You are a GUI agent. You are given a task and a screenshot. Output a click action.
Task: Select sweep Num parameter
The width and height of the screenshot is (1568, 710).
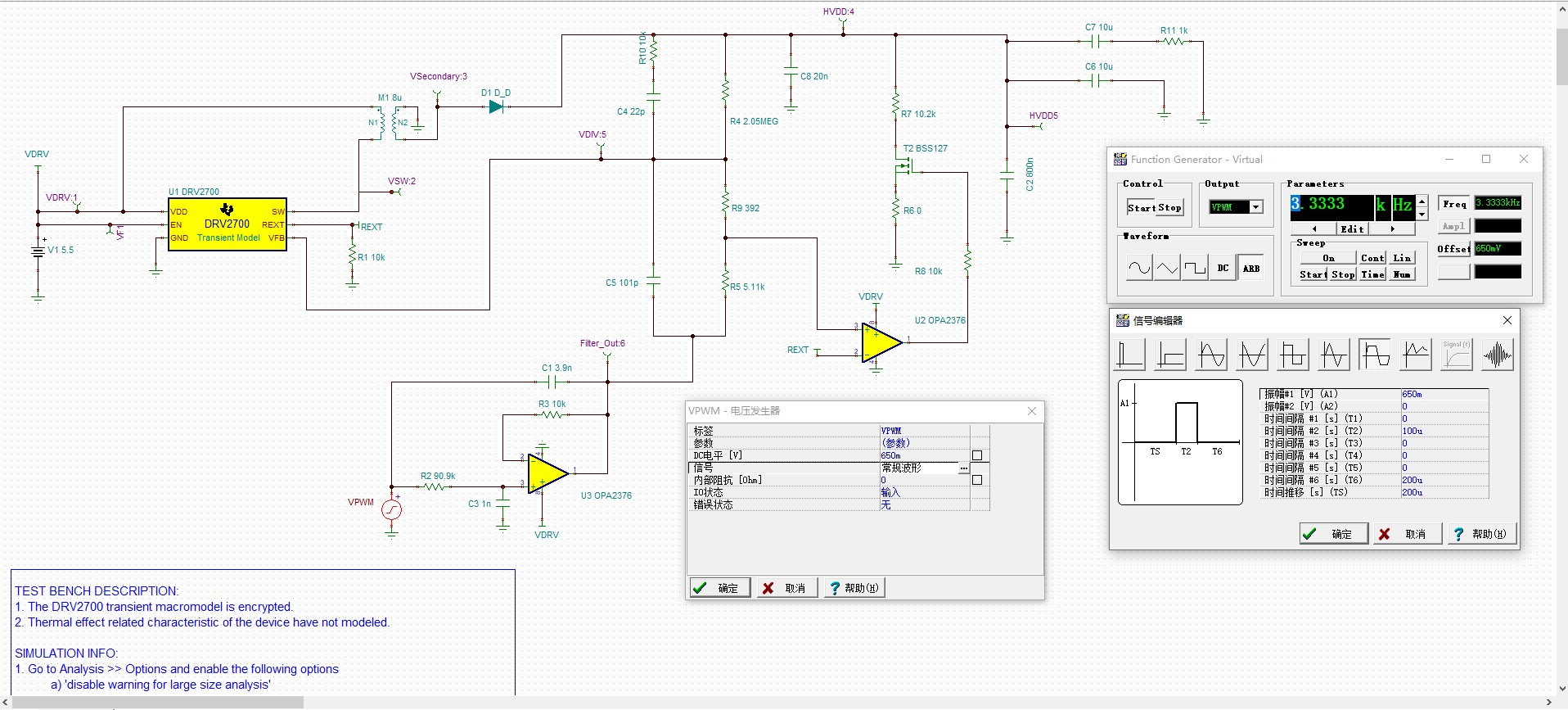pos(1402,274)
